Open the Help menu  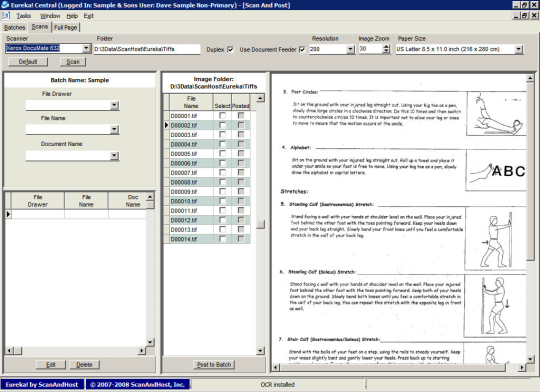(72, 16)
